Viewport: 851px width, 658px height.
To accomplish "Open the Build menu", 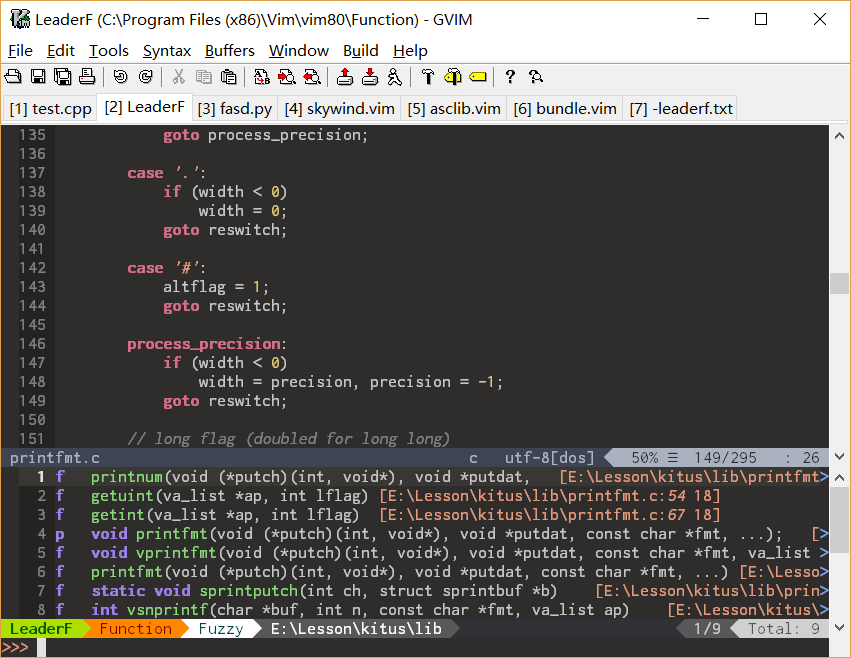I will coord(360,50).
